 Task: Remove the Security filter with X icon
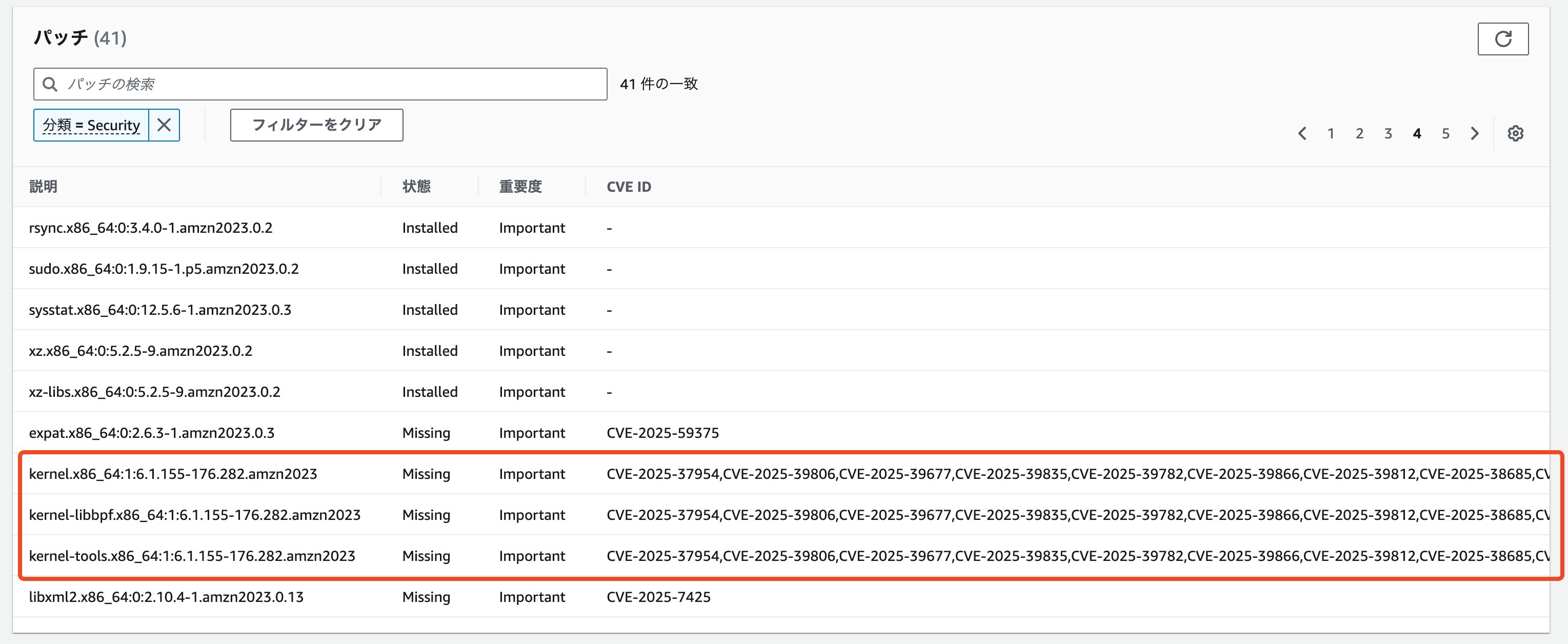click(x=164, y=125)
